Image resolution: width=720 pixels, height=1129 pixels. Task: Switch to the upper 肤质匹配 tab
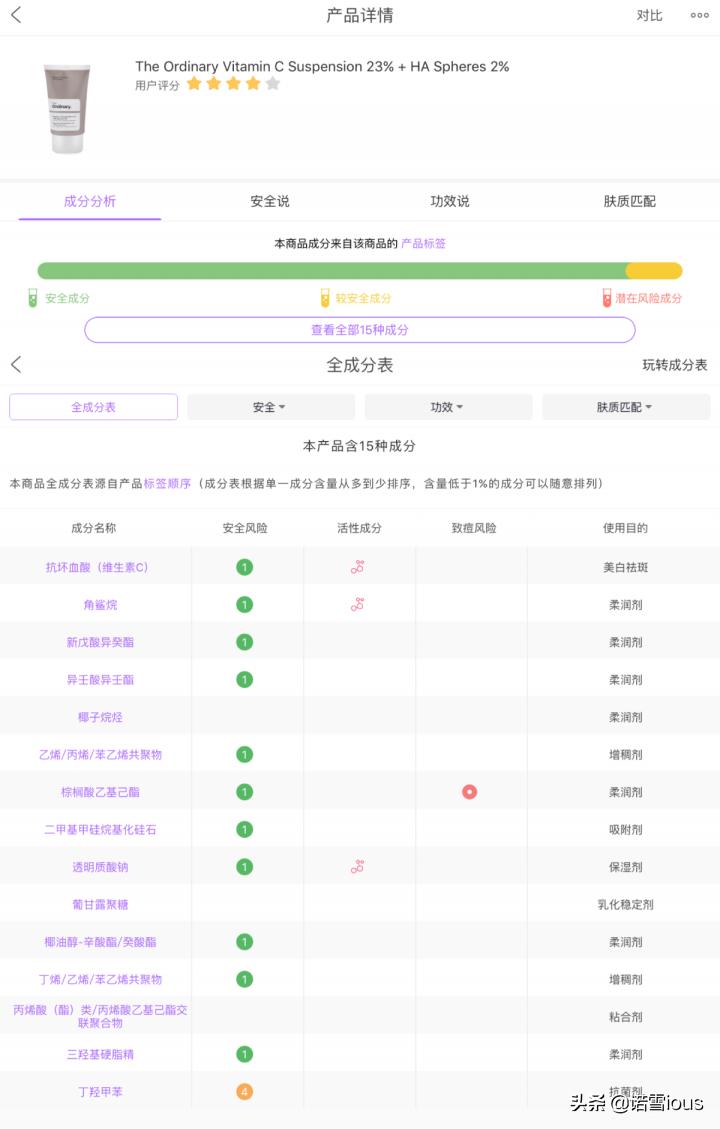click(x=629, y=202)
